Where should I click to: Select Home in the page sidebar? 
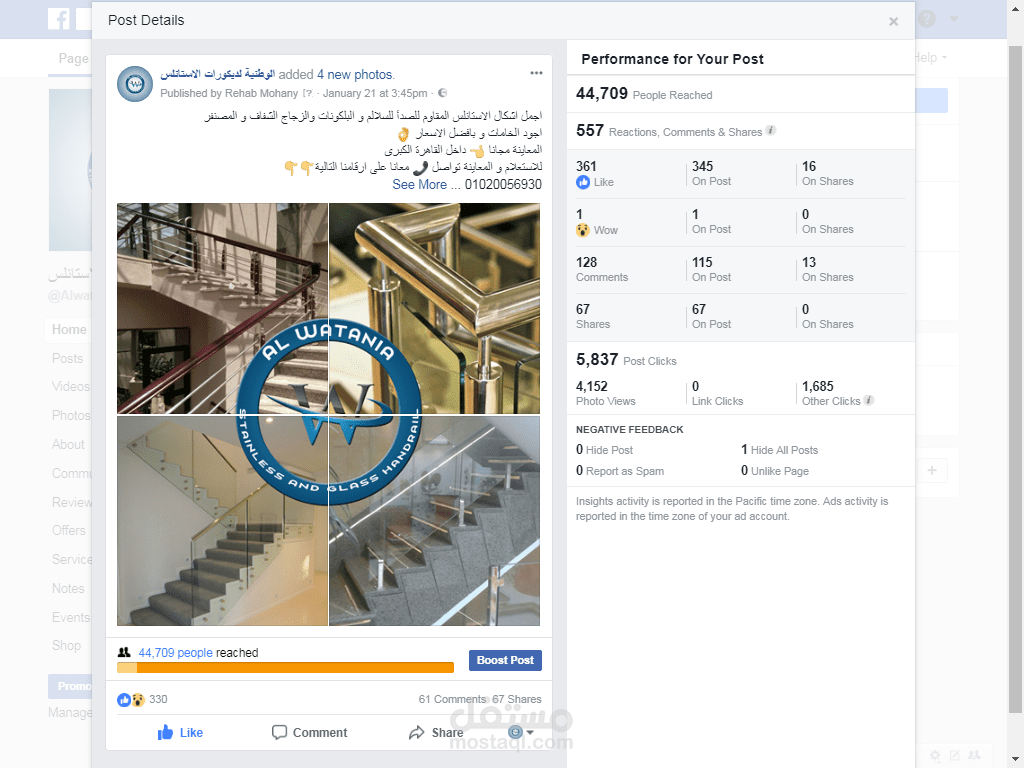69,330
